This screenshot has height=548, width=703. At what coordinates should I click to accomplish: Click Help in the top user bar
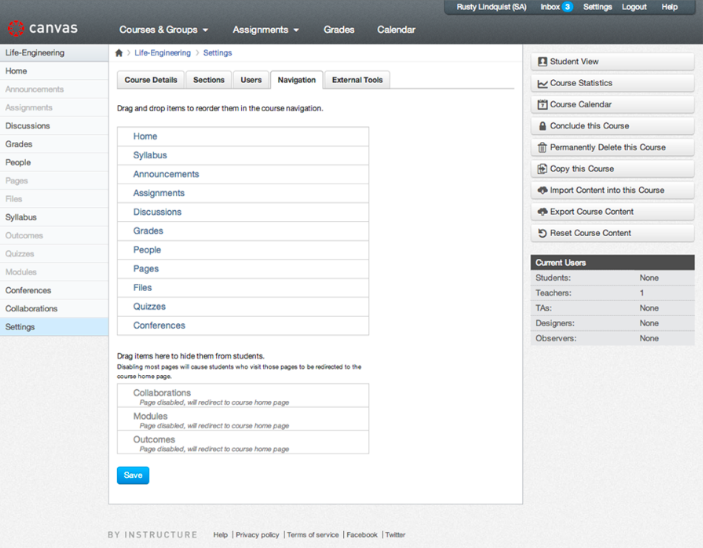[x=669, y=7]
